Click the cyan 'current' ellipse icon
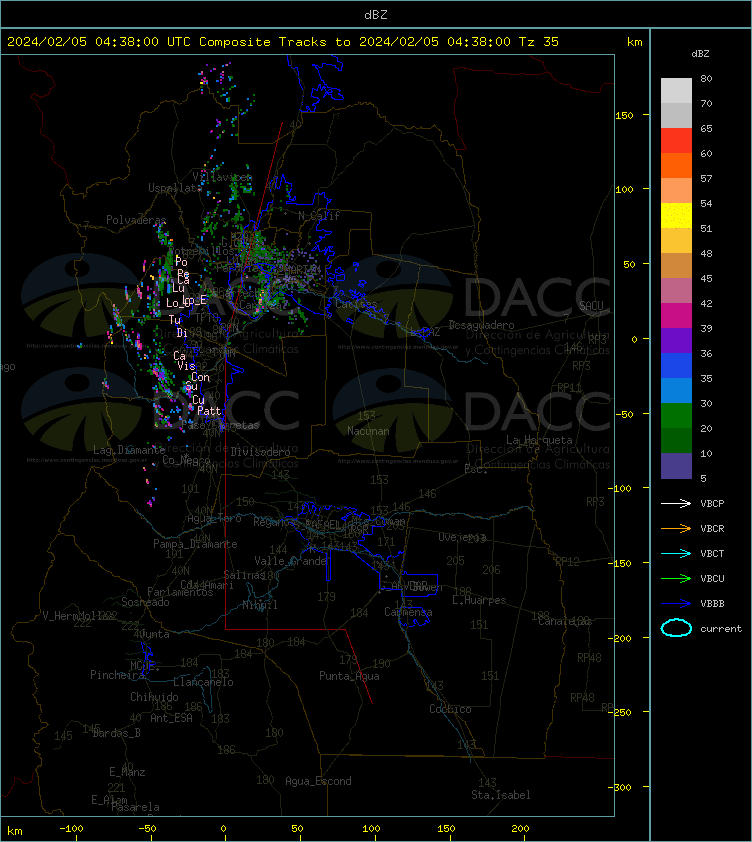This screenshot has height=842, width=752. click(x=676, y=628)
